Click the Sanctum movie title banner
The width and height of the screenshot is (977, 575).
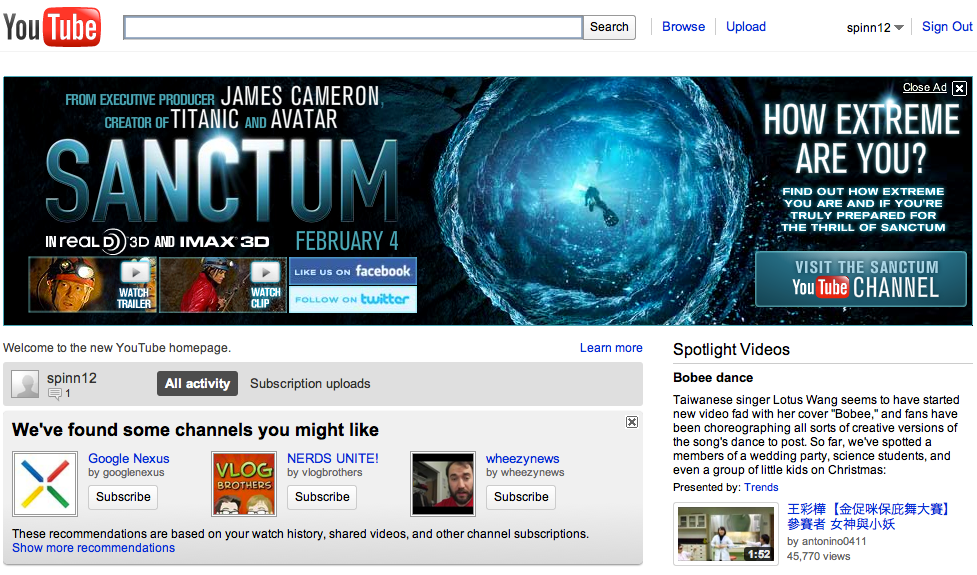pyautogui.click(x=222, y=181)
